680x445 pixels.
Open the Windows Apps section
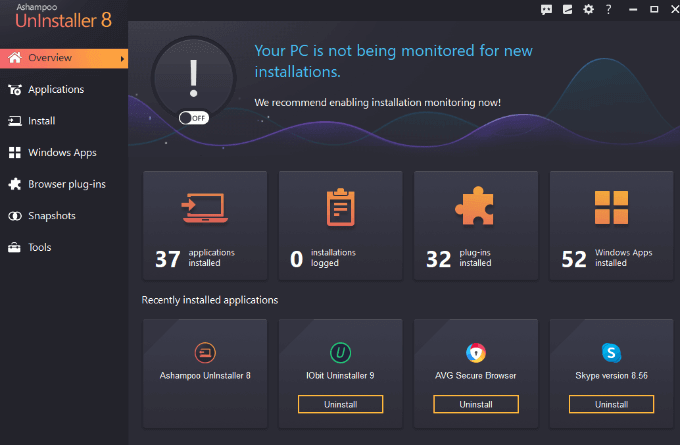click(64, 153)
